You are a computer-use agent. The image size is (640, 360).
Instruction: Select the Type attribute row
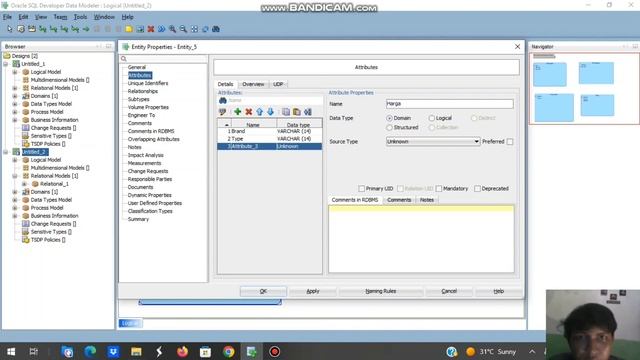(x=270, y=139)
